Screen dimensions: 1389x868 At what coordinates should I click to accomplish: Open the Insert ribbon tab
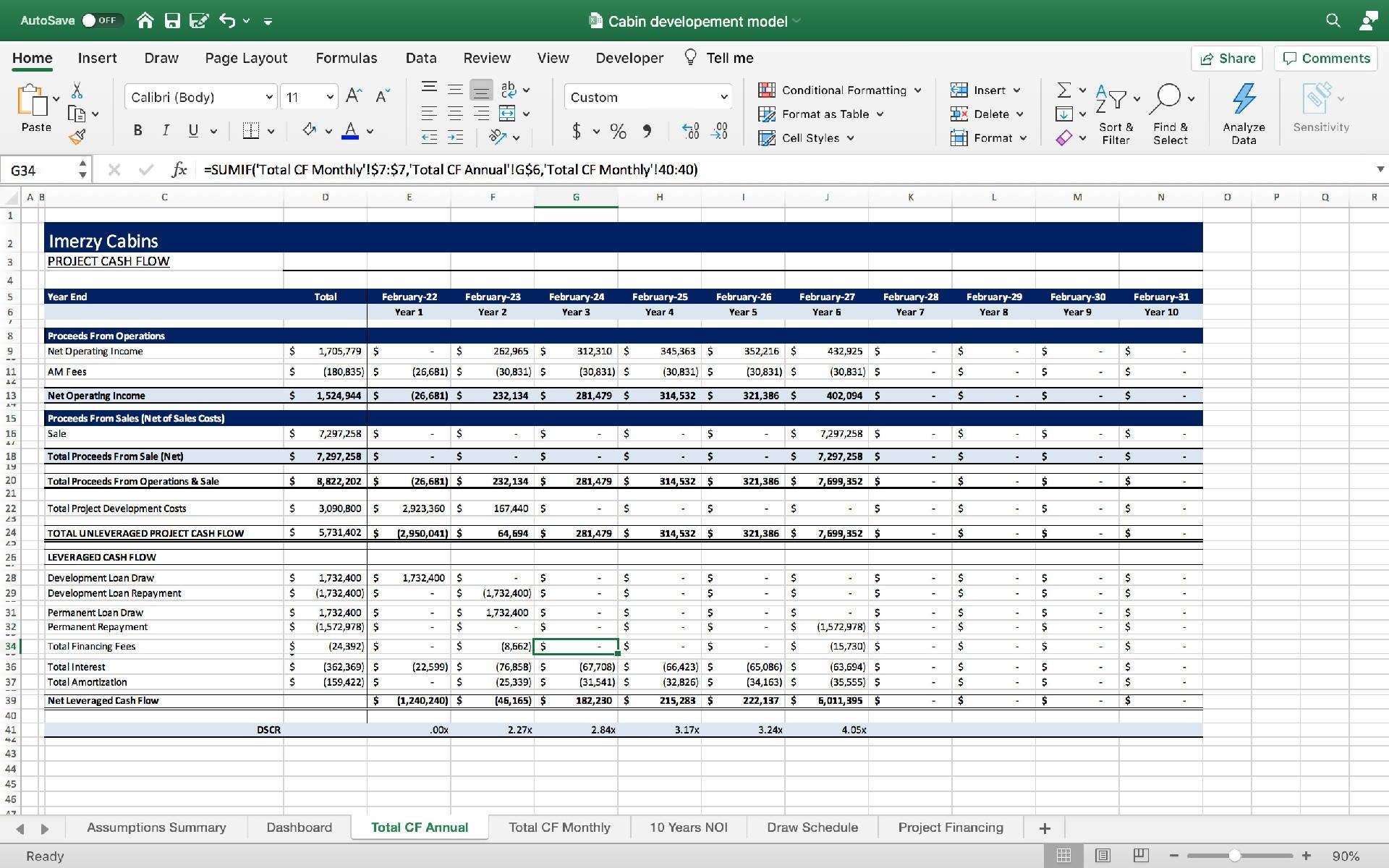[x=97, y=58]
